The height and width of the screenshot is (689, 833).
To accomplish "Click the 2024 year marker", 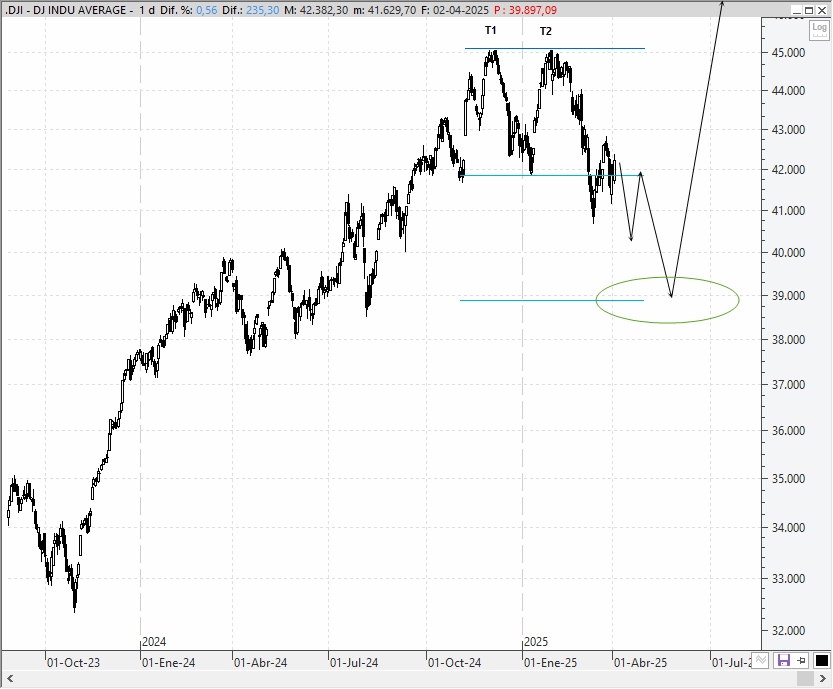I will [154, 642].
